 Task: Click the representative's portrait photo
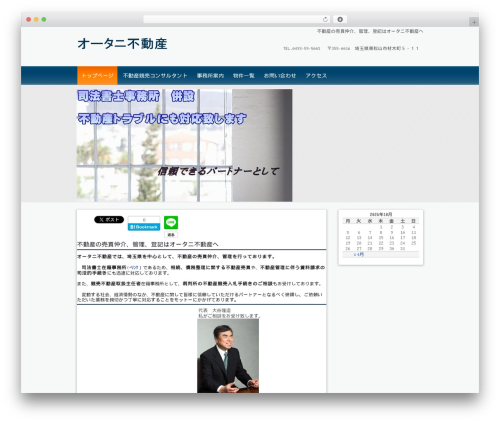228,356
